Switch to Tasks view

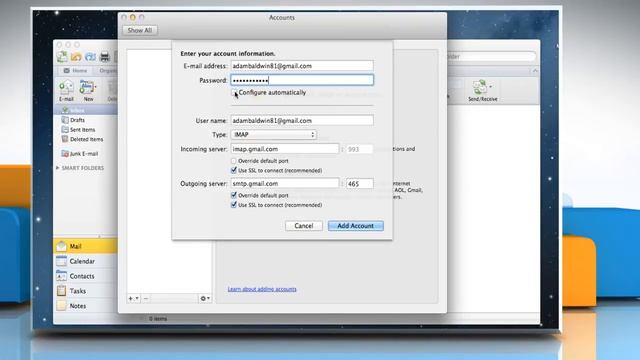click(85, 291)
